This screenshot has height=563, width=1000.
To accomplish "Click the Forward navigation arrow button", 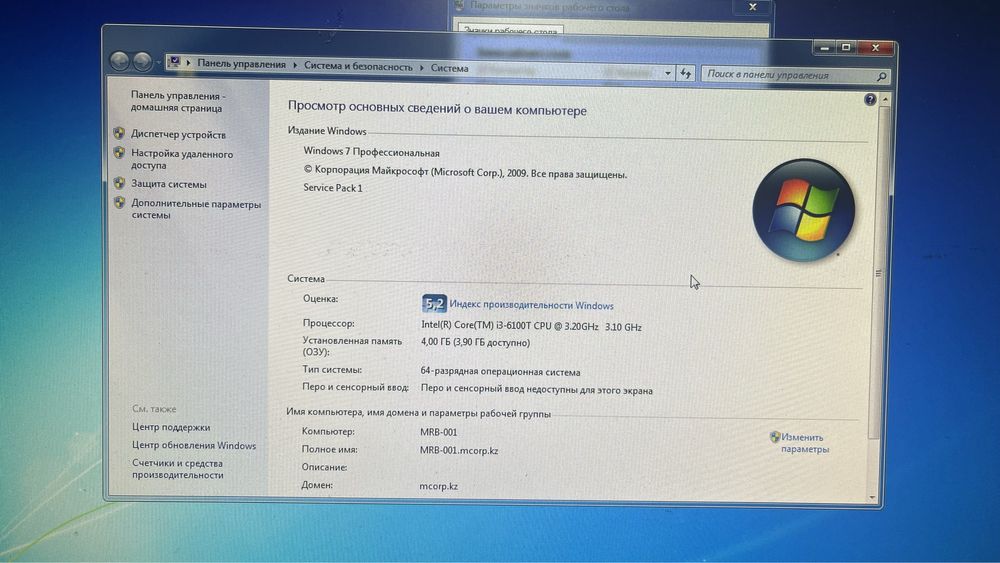I will (x=142, y=61).
